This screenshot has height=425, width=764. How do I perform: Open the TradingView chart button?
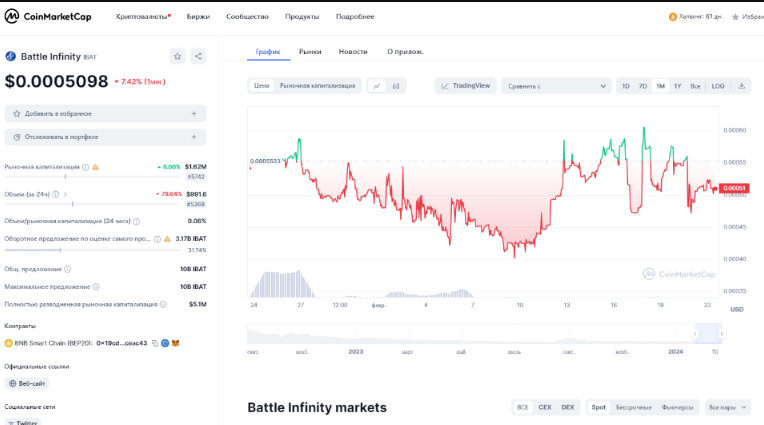tap(465, 86)
